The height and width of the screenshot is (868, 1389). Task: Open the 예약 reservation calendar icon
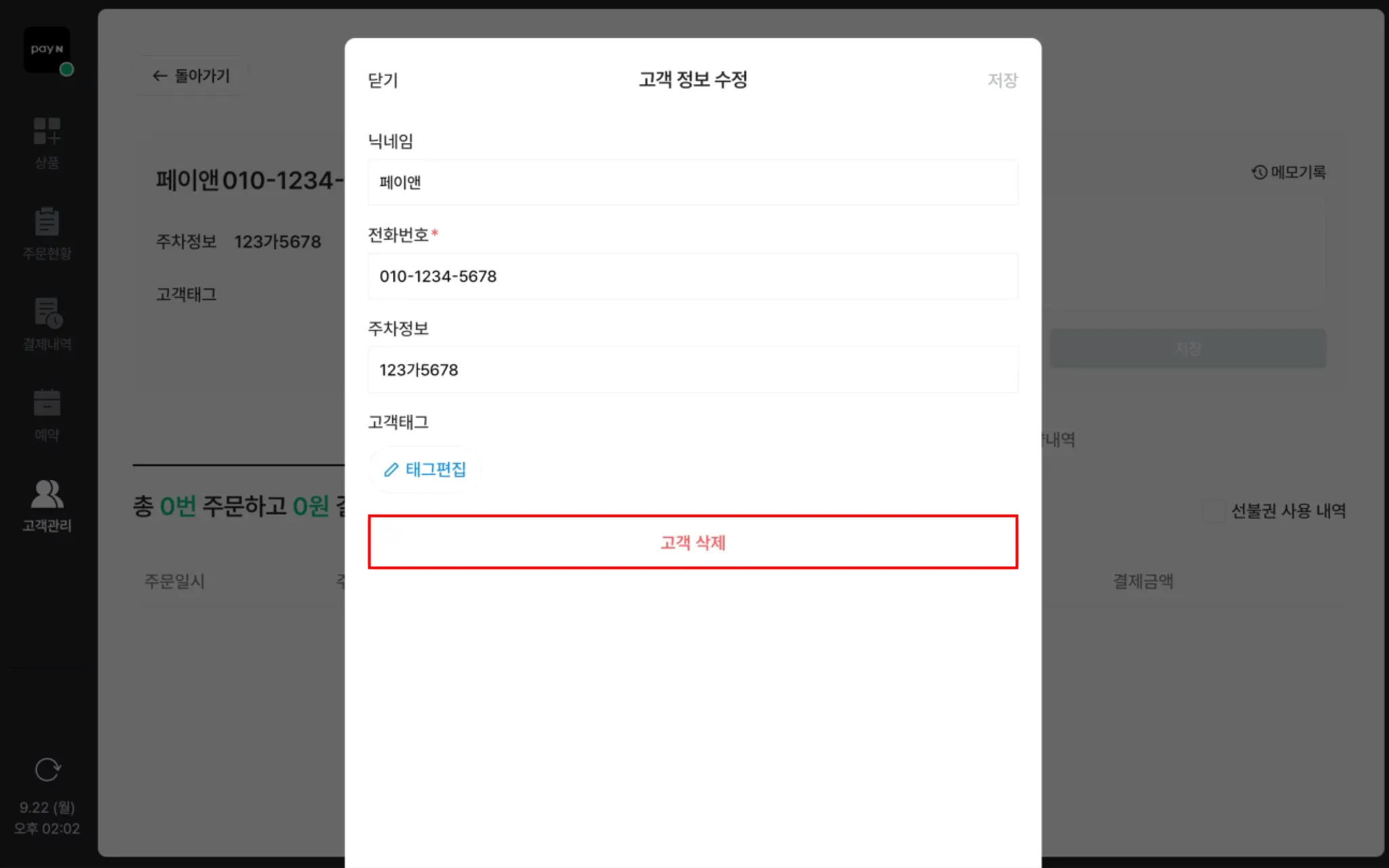pyautogui.click(x=47, y=415)
